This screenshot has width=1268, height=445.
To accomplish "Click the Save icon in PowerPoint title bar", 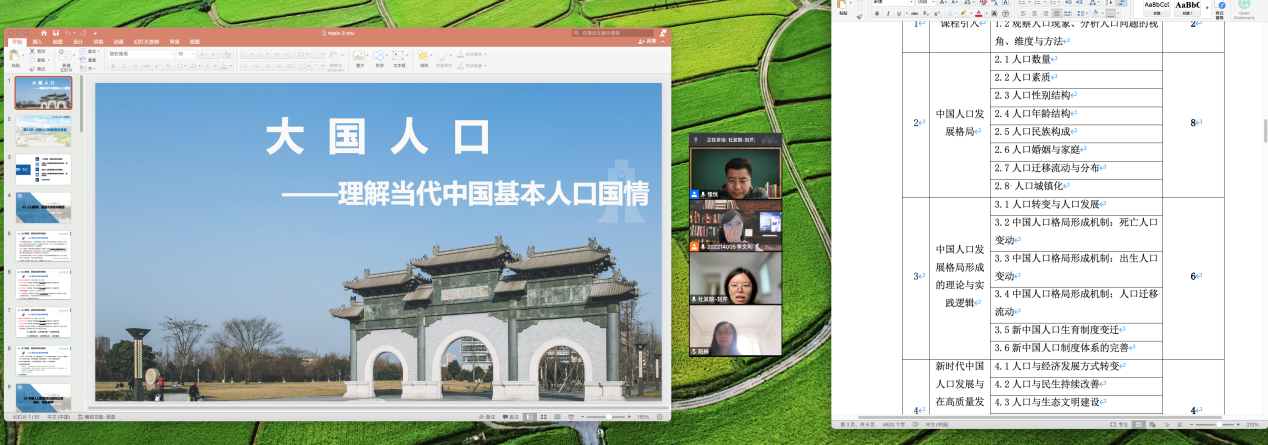I will (x=56, y=33).
